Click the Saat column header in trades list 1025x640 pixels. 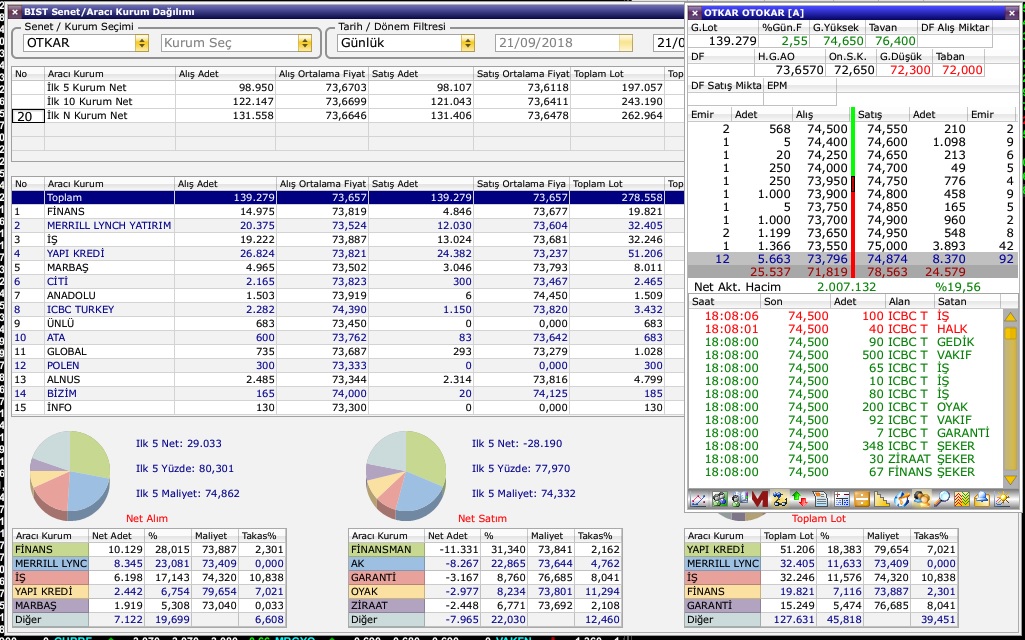tap(725, 301)
